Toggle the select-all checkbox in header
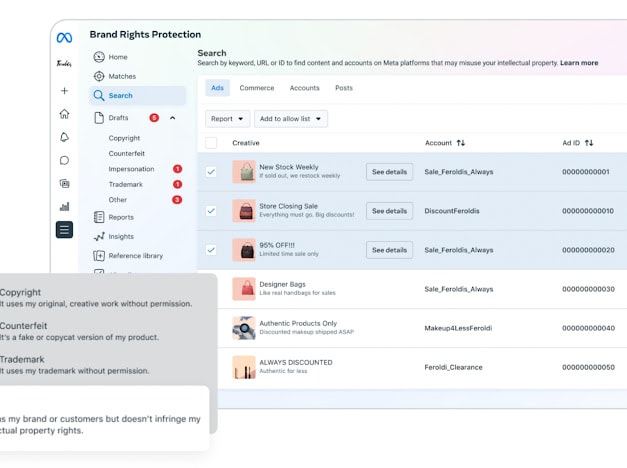Image resolution: width=627 pixels, height=468 pixels. tap(211, 143)
